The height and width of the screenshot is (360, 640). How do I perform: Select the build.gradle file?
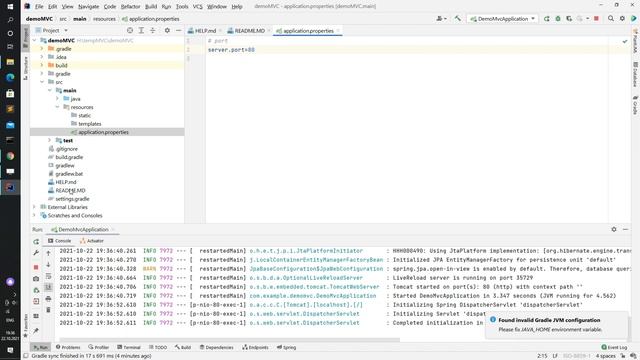(69, 157)
